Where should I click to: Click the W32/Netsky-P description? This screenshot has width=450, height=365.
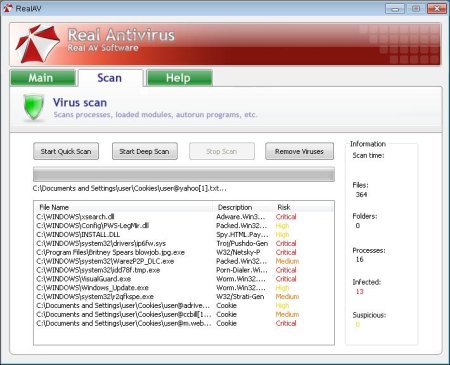coord(238,252)
